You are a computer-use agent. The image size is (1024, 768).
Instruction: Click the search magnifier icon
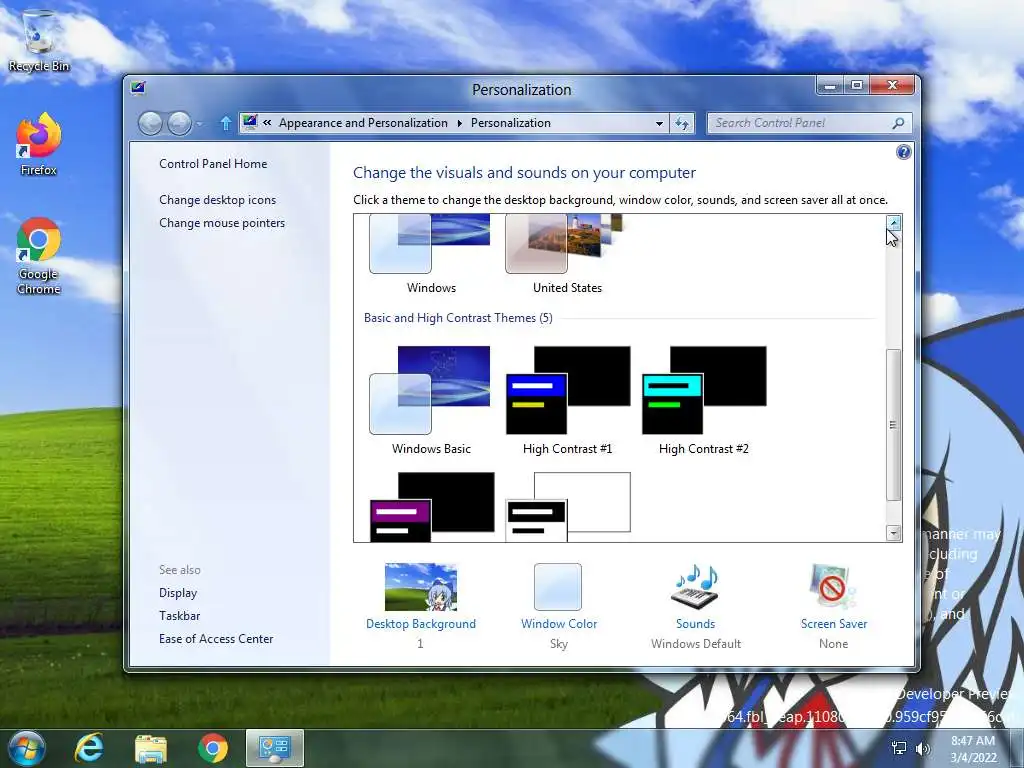(x=899, y=123)
